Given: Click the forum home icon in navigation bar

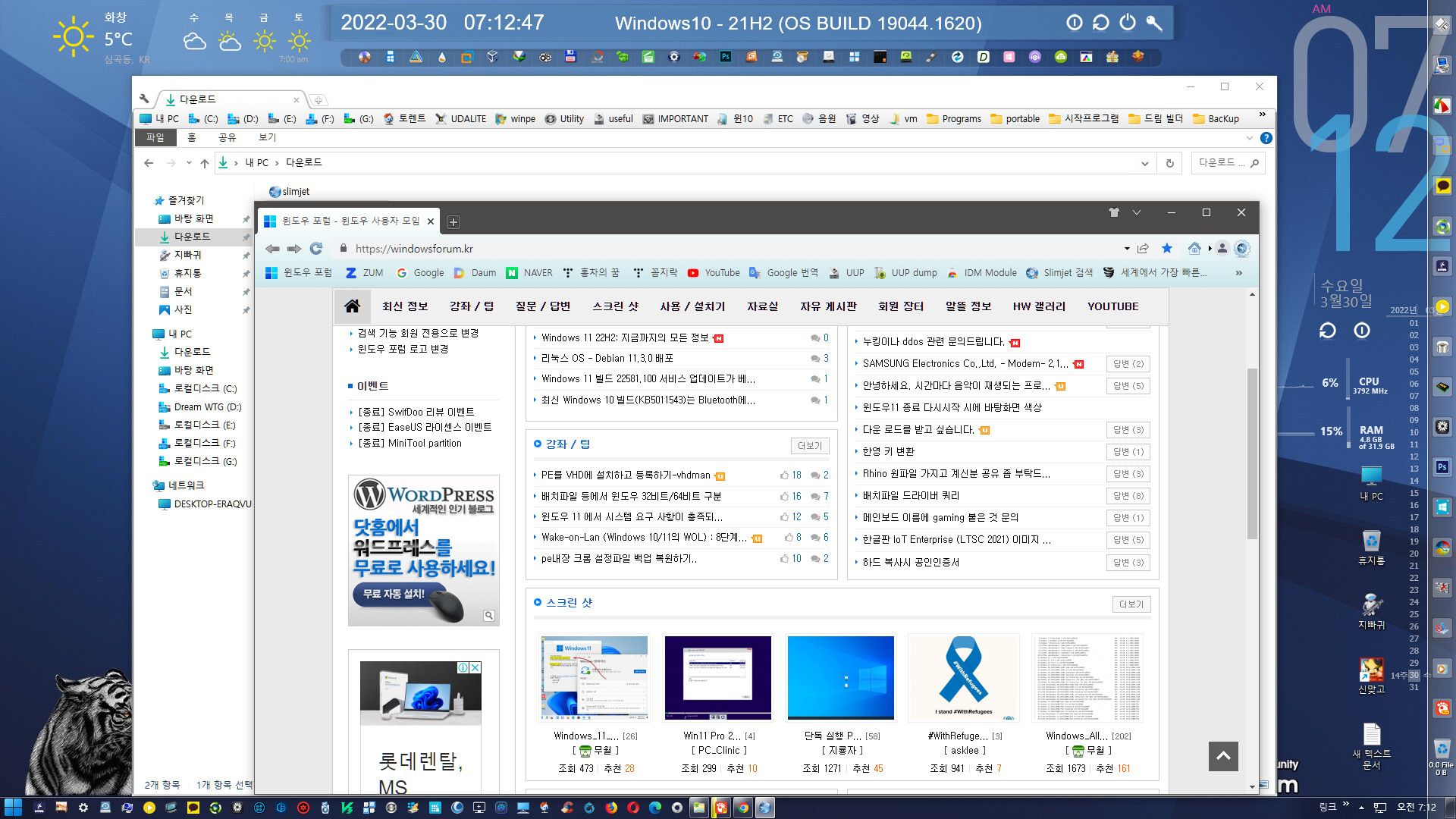Looking at the screenshot, I should pos(352,306).
